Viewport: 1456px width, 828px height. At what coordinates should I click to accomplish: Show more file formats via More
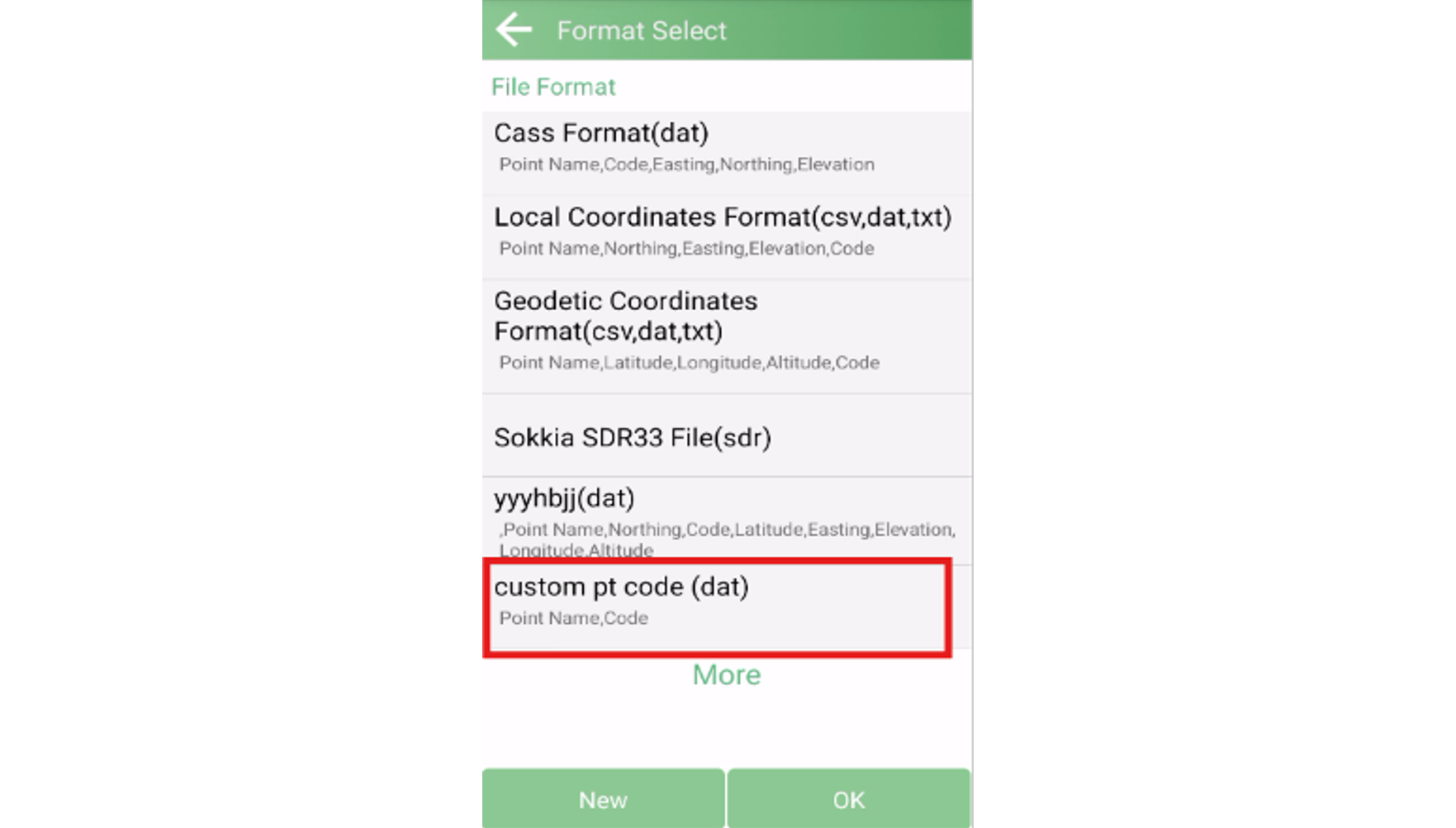pos(727,674)
